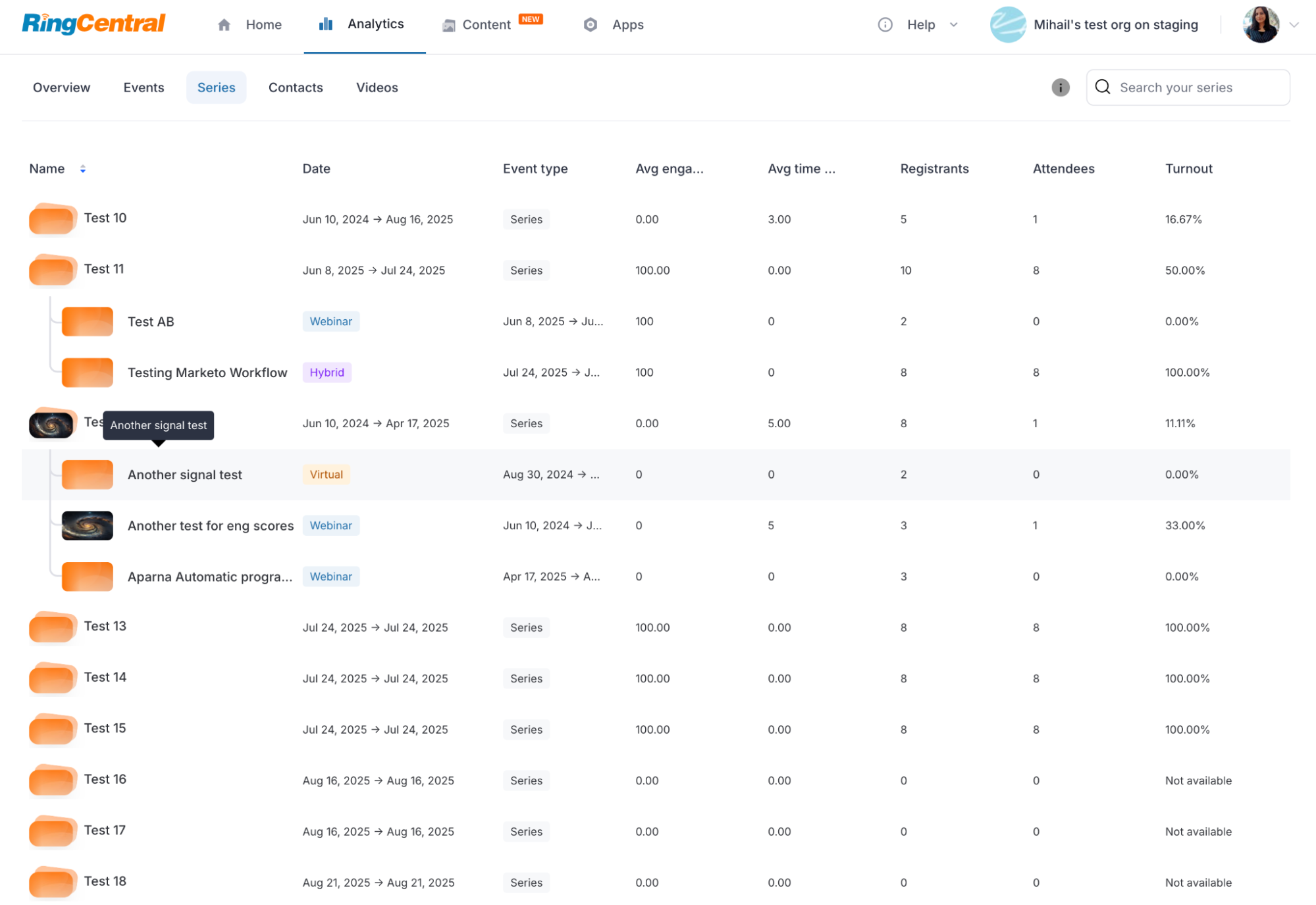Expand the Test 10 series folder

(53, 219)
